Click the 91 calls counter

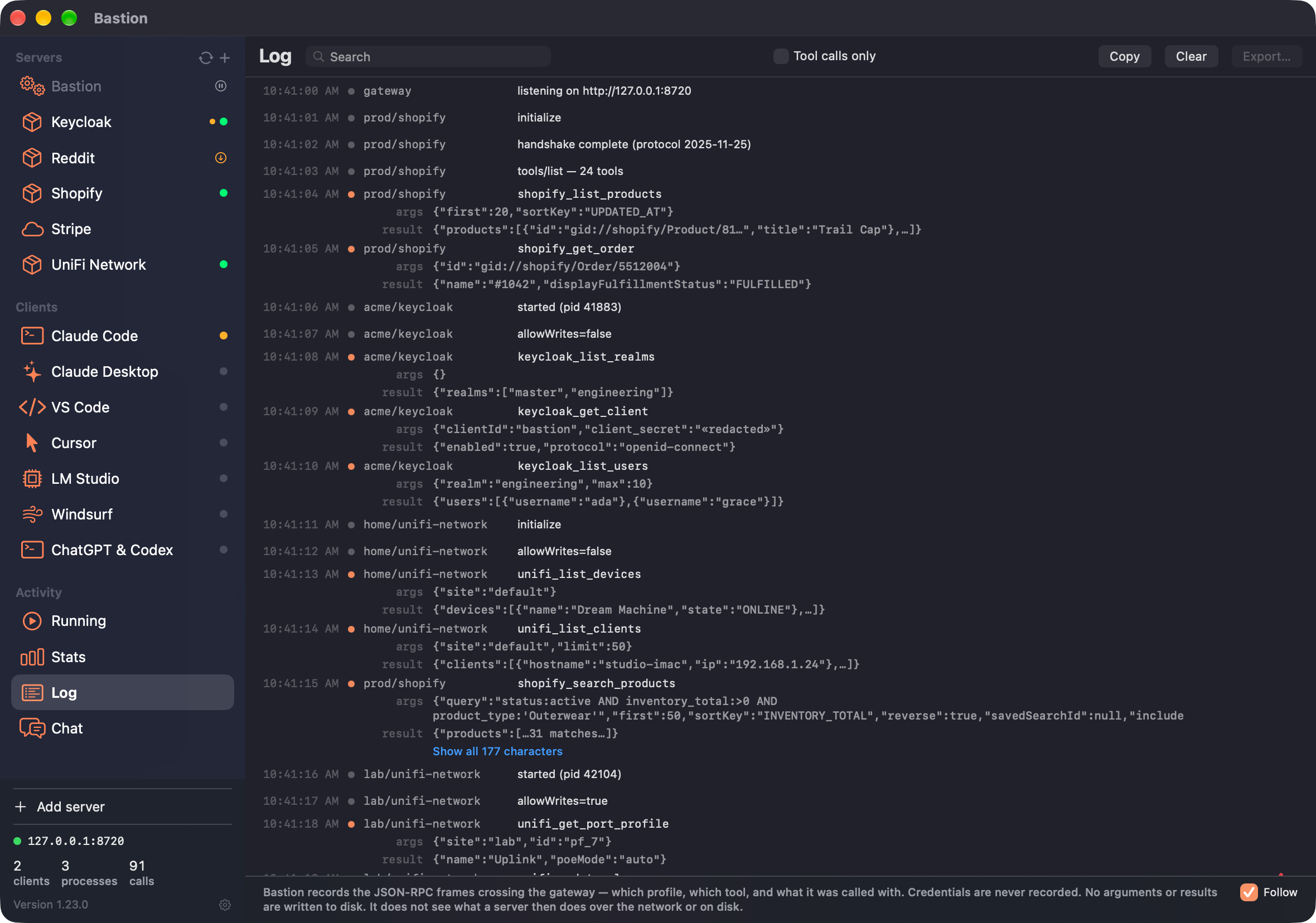pyautogui.click(x=141, y=873)
